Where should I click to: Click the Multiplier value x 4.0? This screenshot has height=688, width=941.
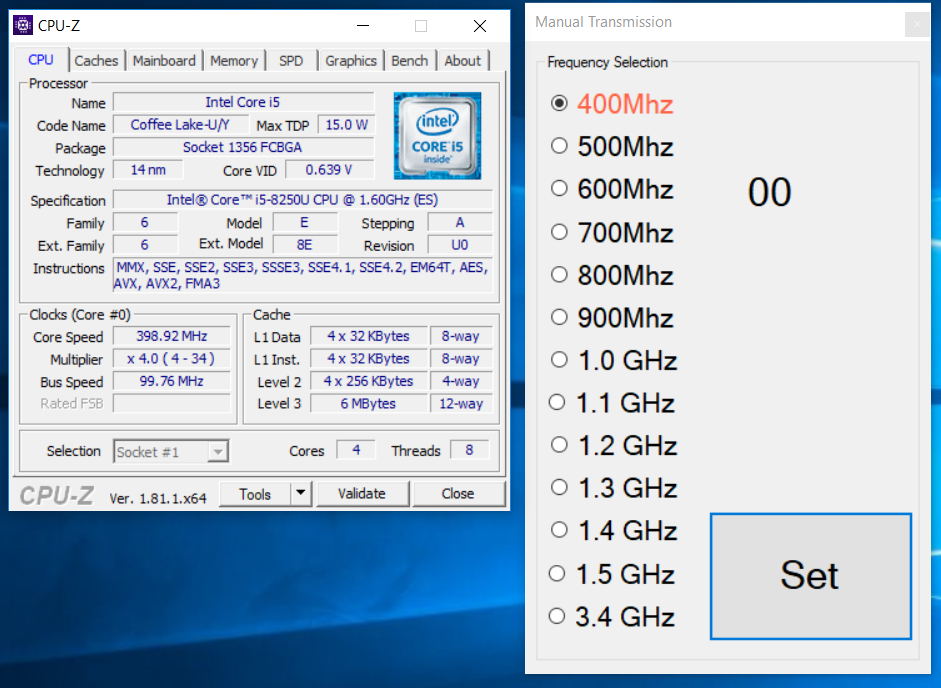coord(172,358)
